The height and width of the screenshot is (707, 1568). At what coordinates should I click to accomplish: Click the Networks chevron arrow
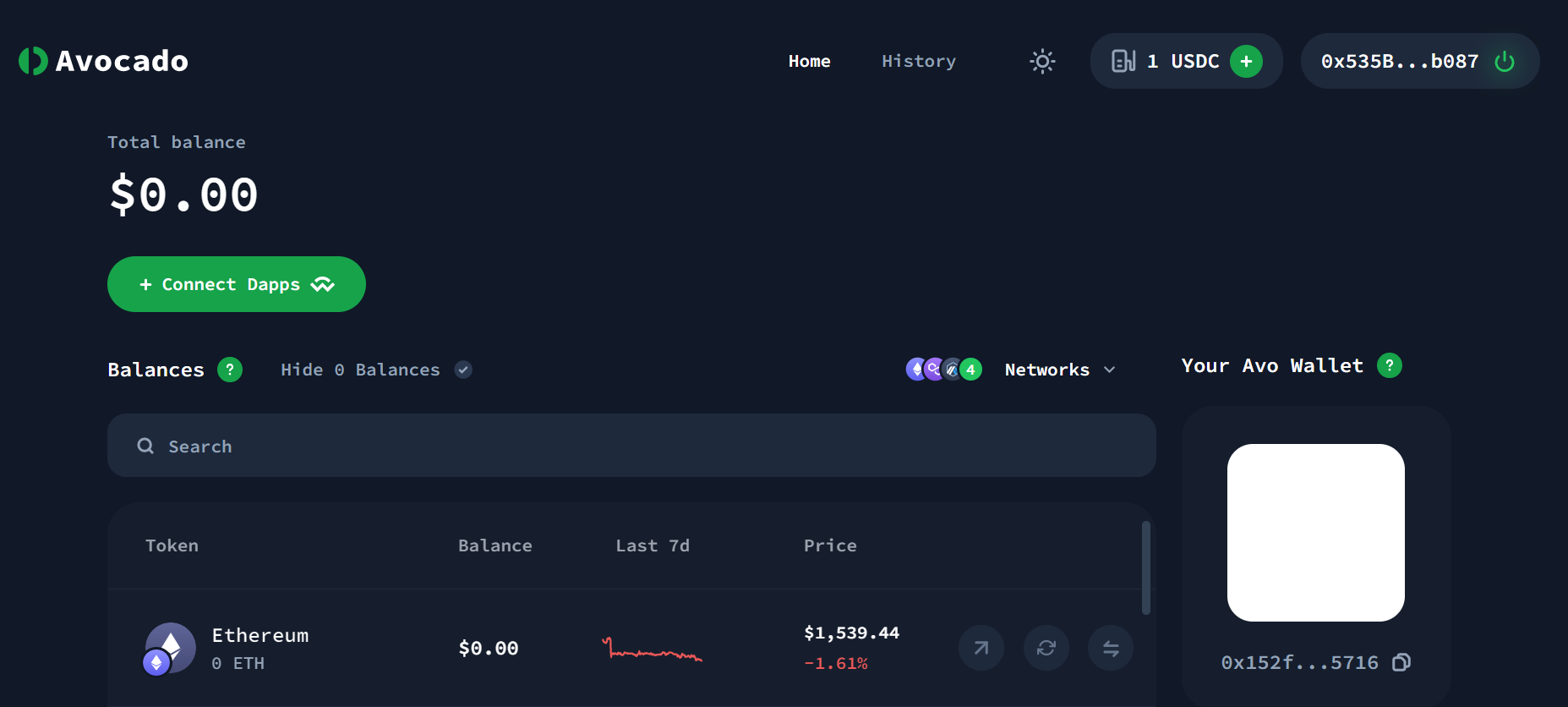coord(1110,370)
